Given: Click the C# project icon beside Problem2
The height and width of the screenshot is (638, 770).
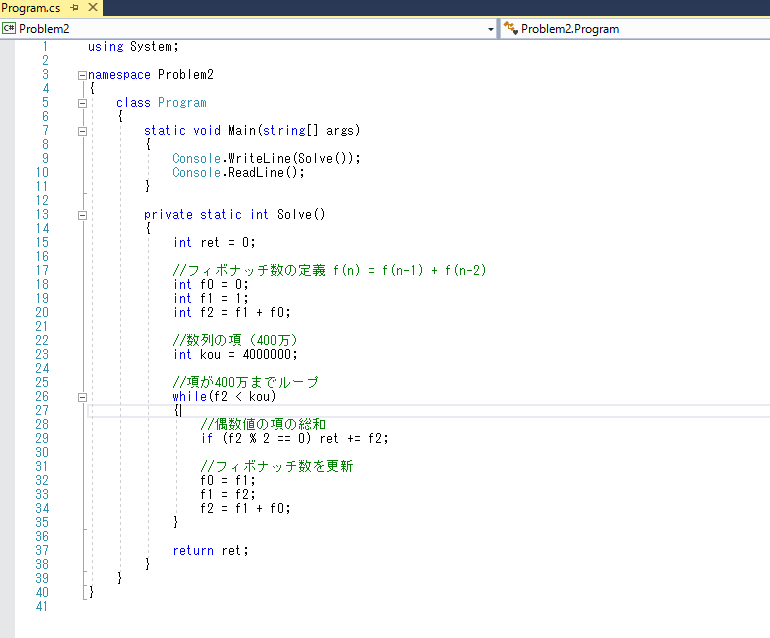Looking at the screenshot, I should (x=9, y=28).
